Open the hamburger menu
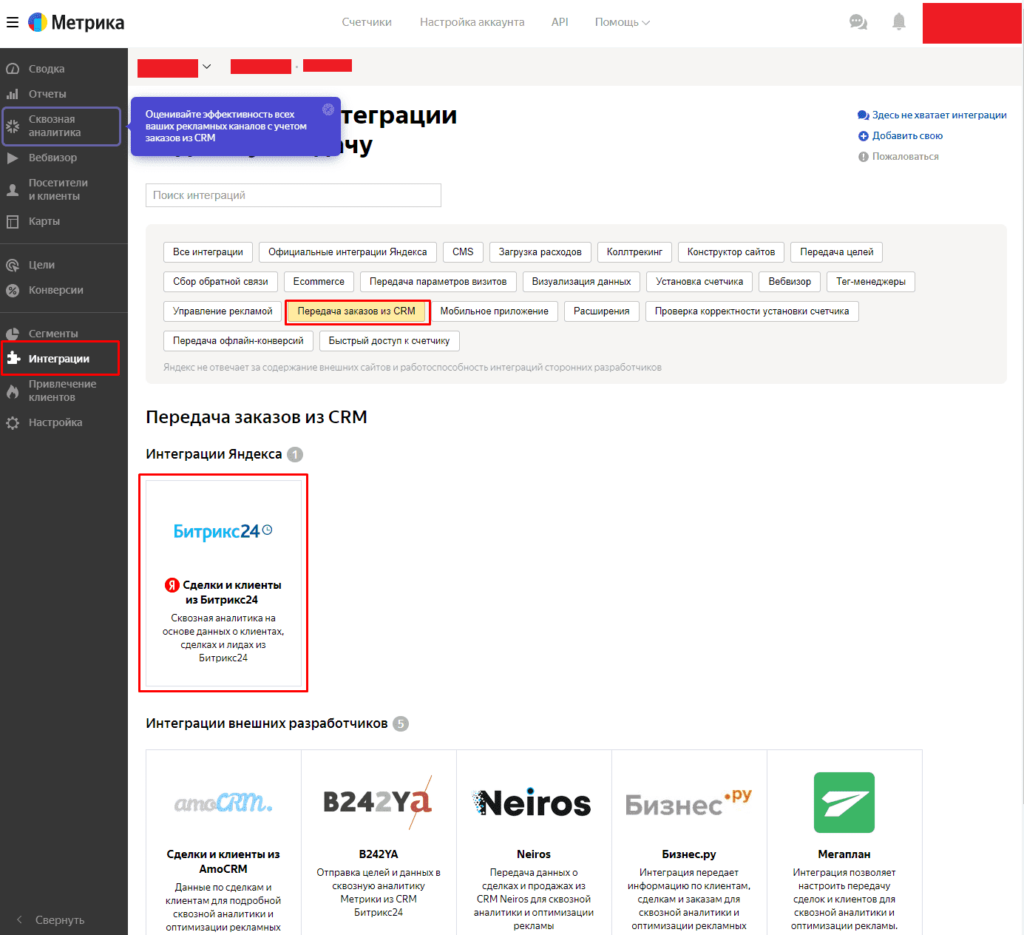 (12, 22)
